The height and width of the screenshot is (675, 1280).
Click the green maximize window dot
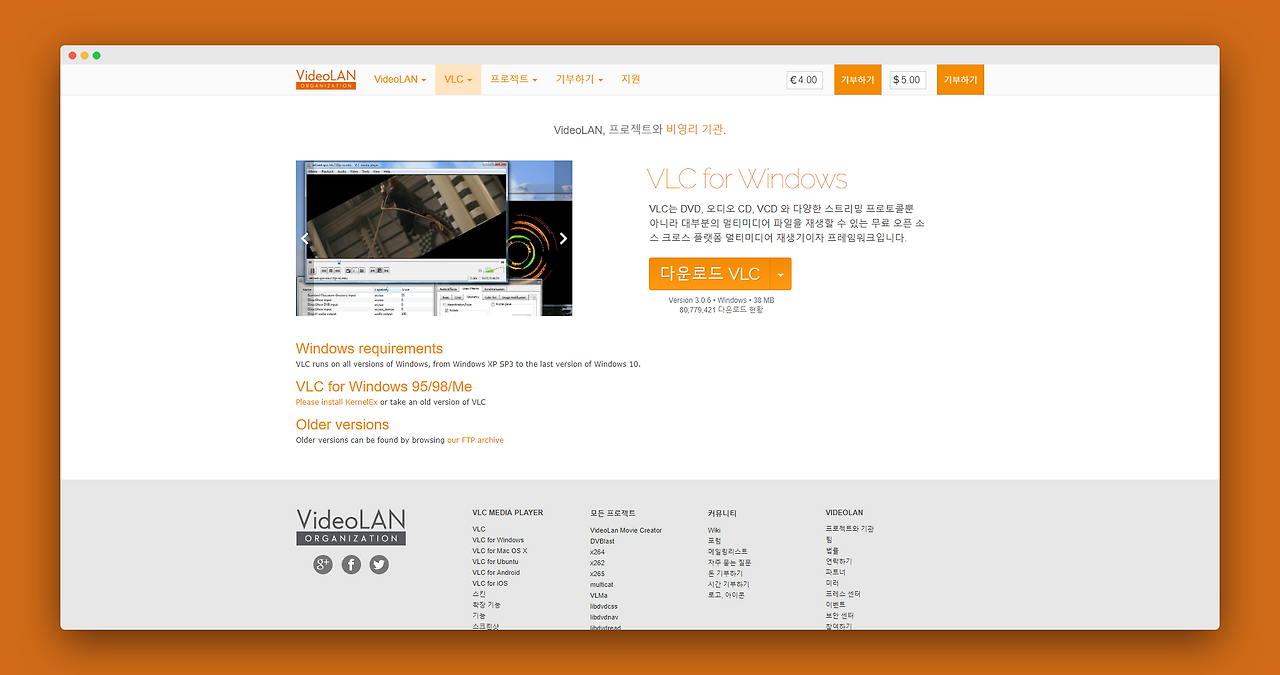pyautogui.click(x=97, y=55)
